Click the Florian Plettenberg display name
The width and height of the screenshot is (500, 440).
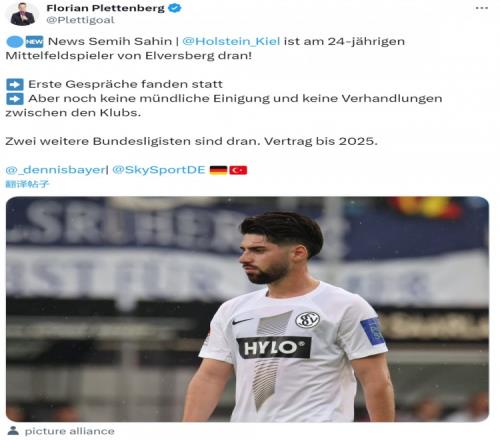click(x=105, y=8)
